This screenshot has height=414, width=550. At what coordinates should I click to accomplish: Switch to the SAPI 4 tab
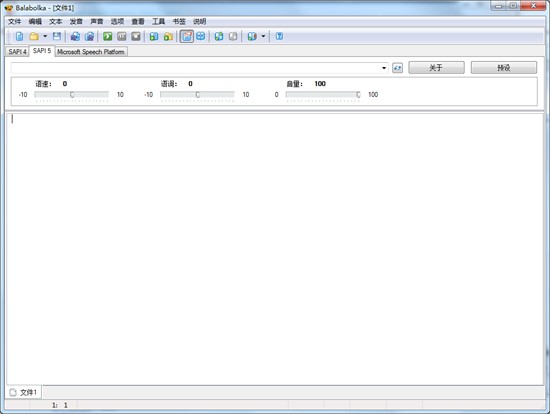pyautogui.click(x=17, y=52)
